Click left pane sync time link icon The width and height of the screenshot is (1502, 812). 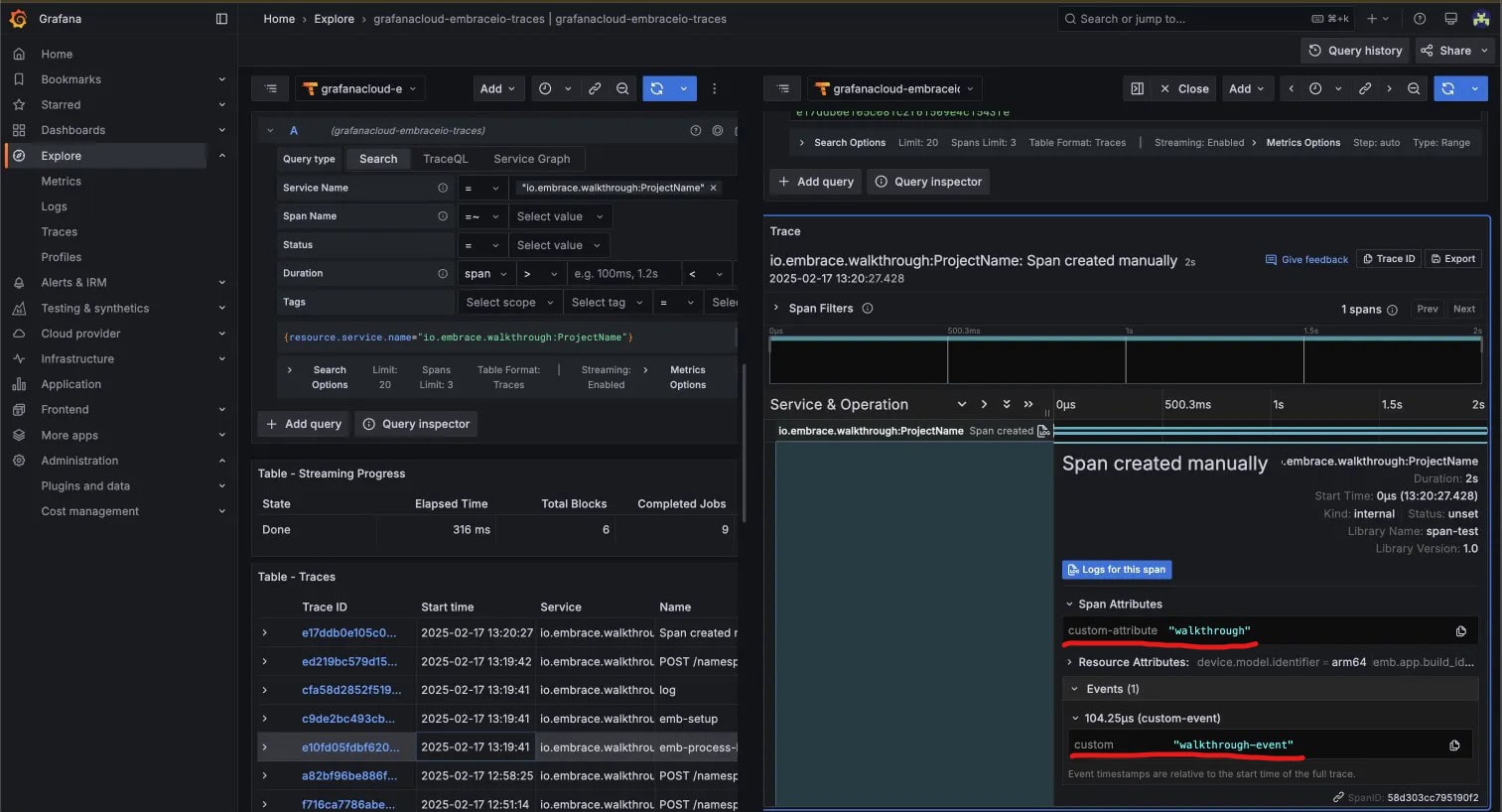[x=595, y=88]
